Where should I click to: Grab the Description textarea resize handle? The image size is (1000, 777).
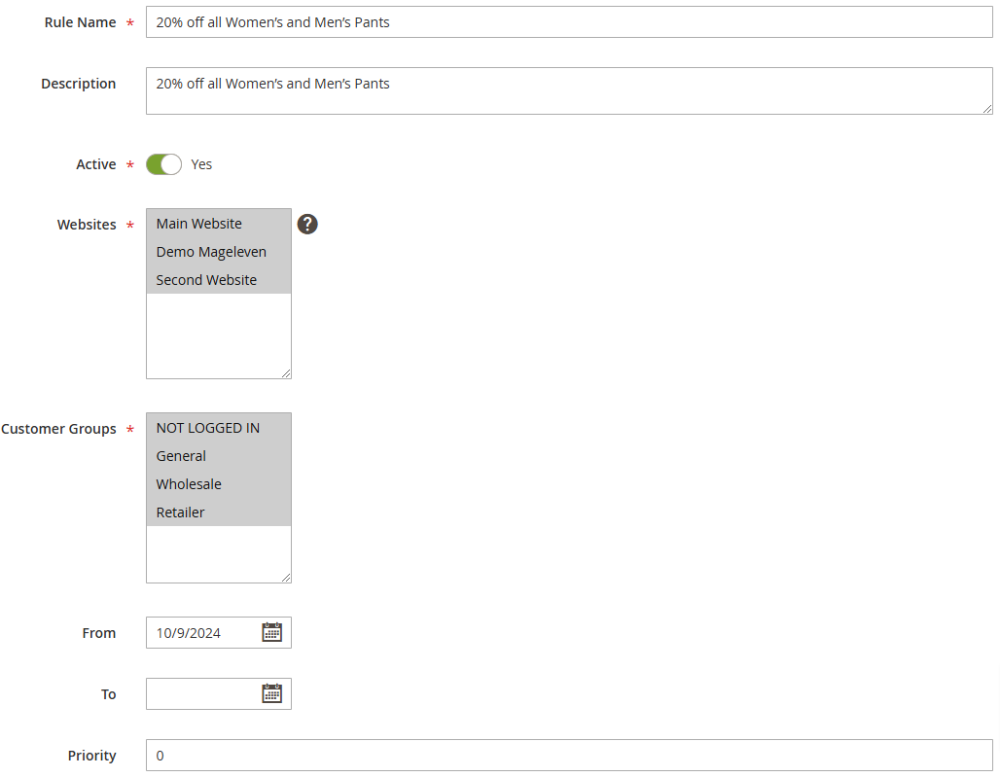(x=987, y=108)
